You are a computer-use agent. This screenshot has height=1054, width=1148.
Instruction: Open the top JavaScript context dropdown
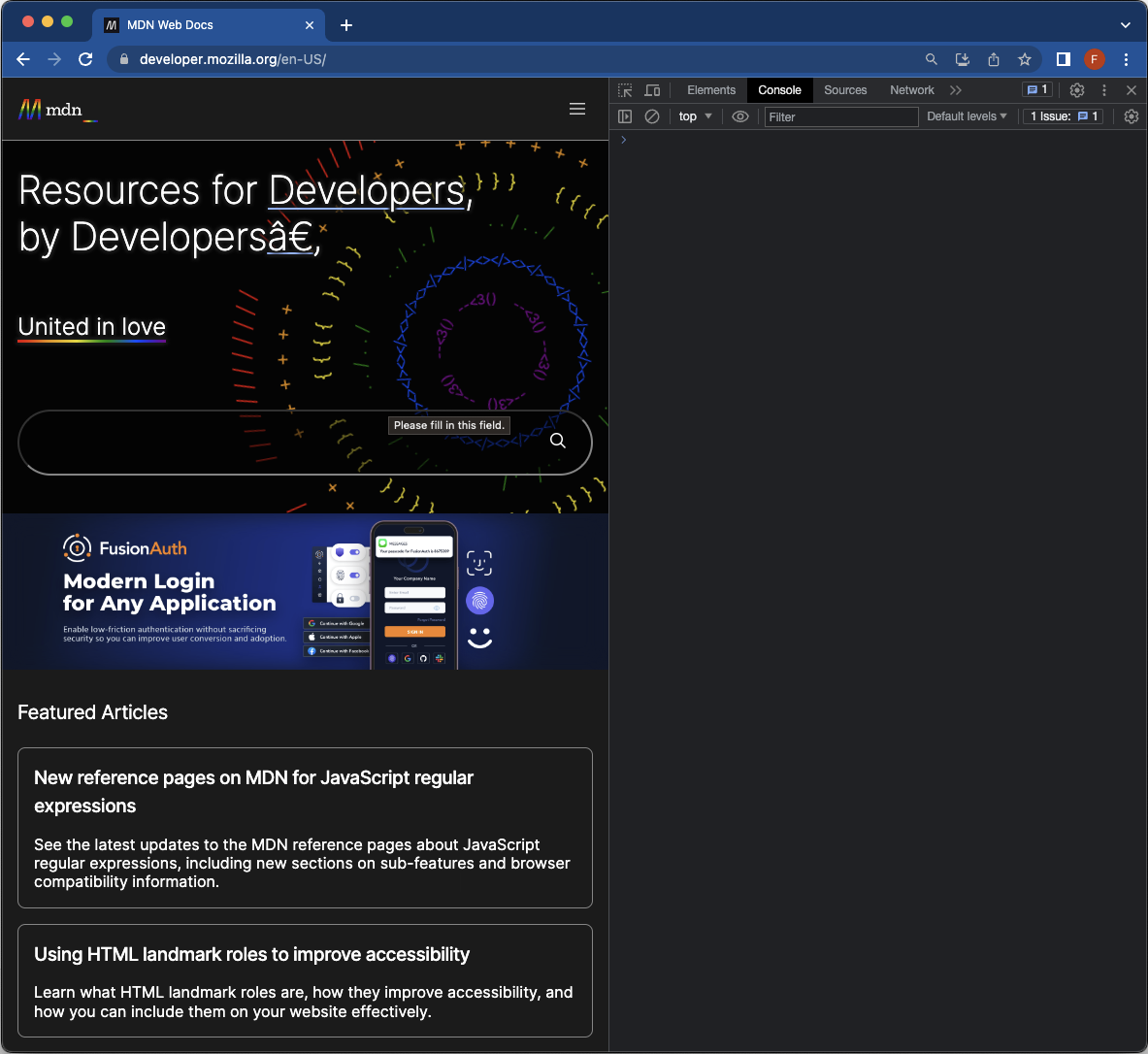click(695, 116)
